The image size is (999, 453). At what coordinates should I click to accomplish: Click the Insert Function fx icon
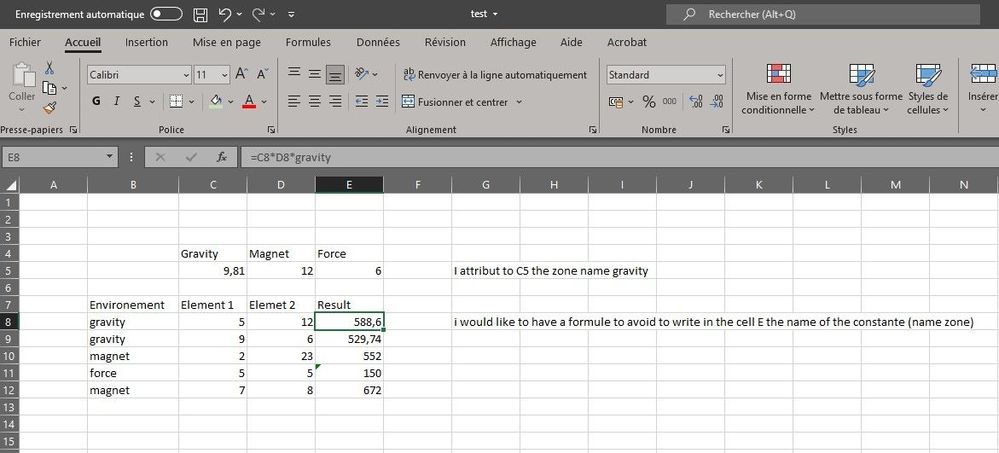coord(222,157)
